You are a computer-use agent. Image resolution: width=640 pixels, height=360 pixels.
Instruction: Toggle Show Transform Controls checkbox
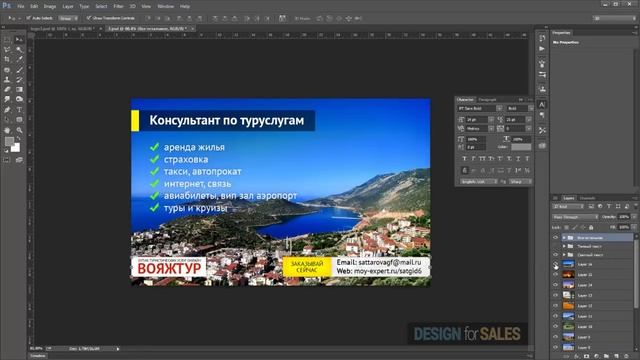point(89,18)
